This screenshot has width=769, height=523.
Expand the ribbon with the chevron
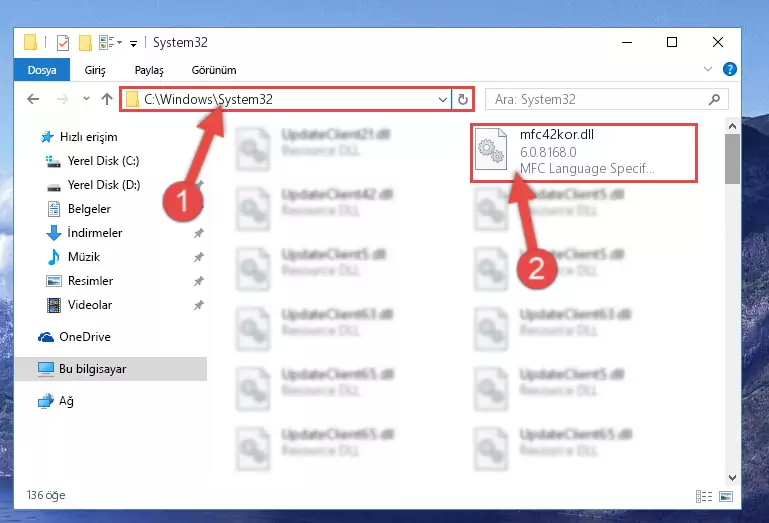[707, 69]
